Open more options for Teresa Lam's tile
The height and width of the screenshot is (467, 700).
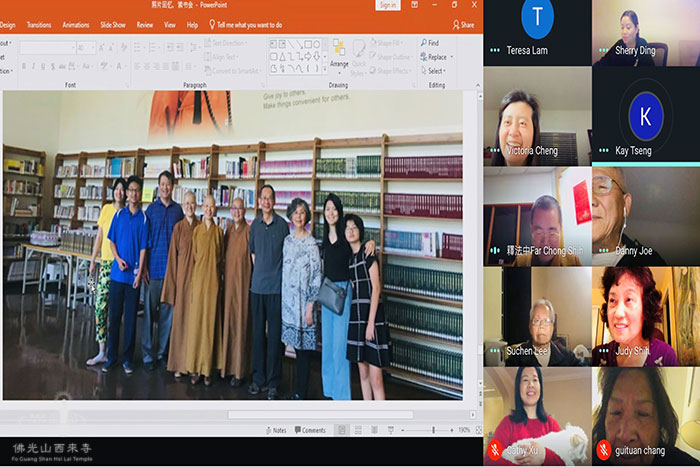(x=495, y=50)
